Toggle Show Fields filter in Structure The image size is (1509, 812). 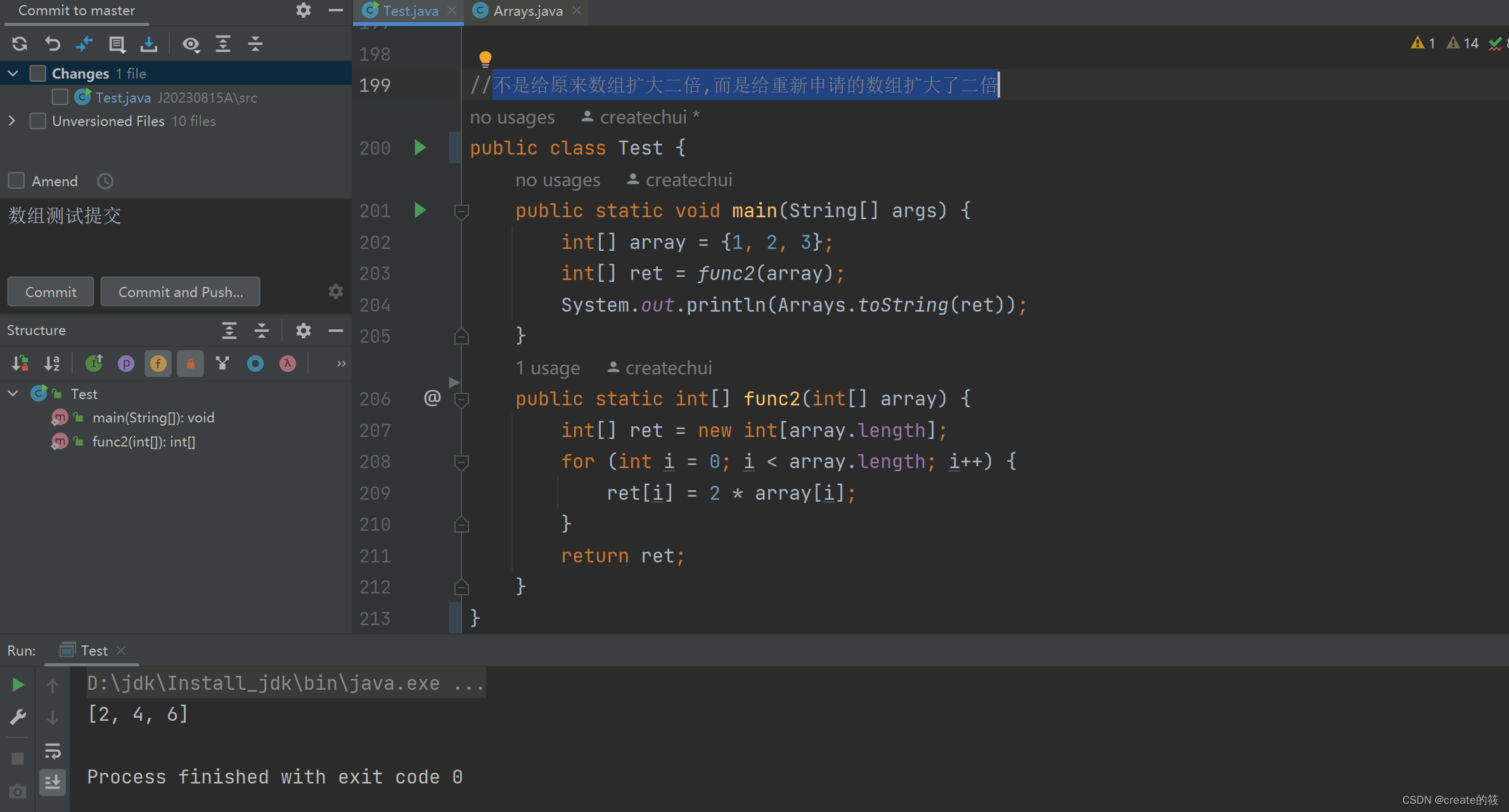tap(158, 364)
